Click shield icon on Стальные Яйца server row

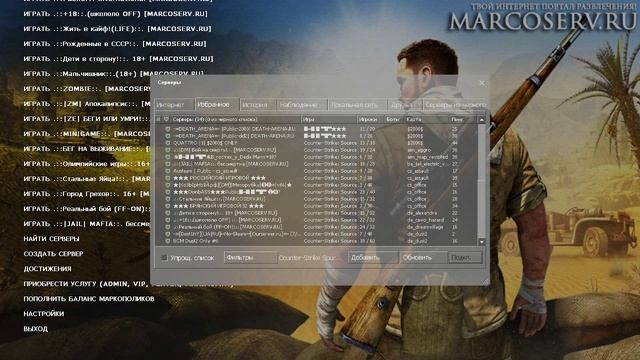168,199
